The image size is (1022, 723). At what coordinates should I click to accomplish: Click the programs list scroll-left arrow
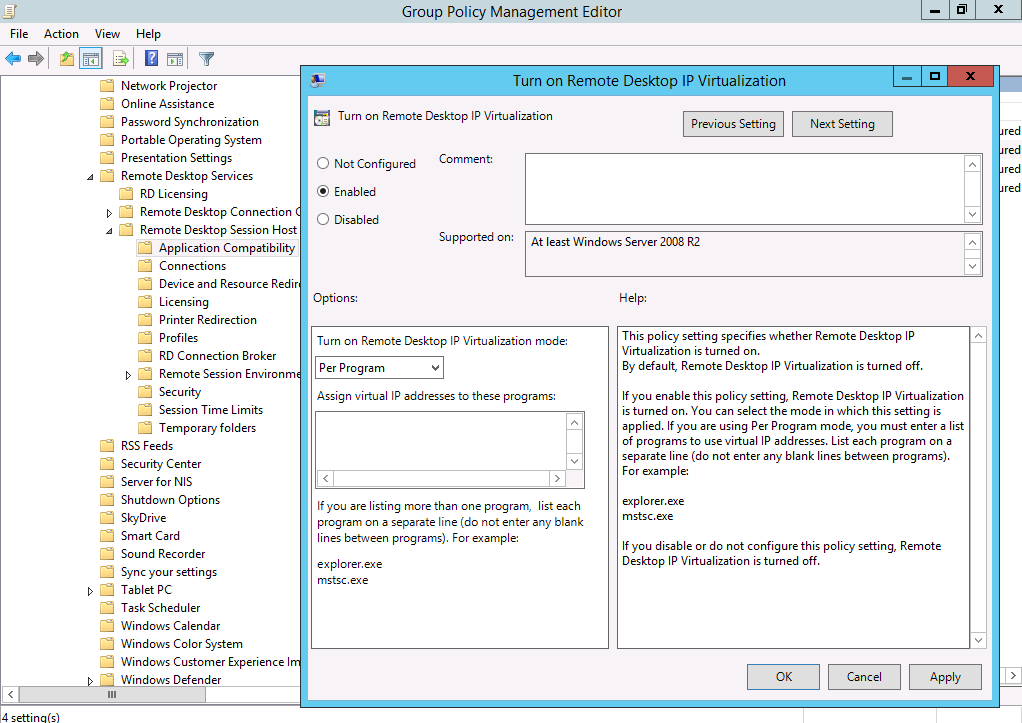coord(325,479)
